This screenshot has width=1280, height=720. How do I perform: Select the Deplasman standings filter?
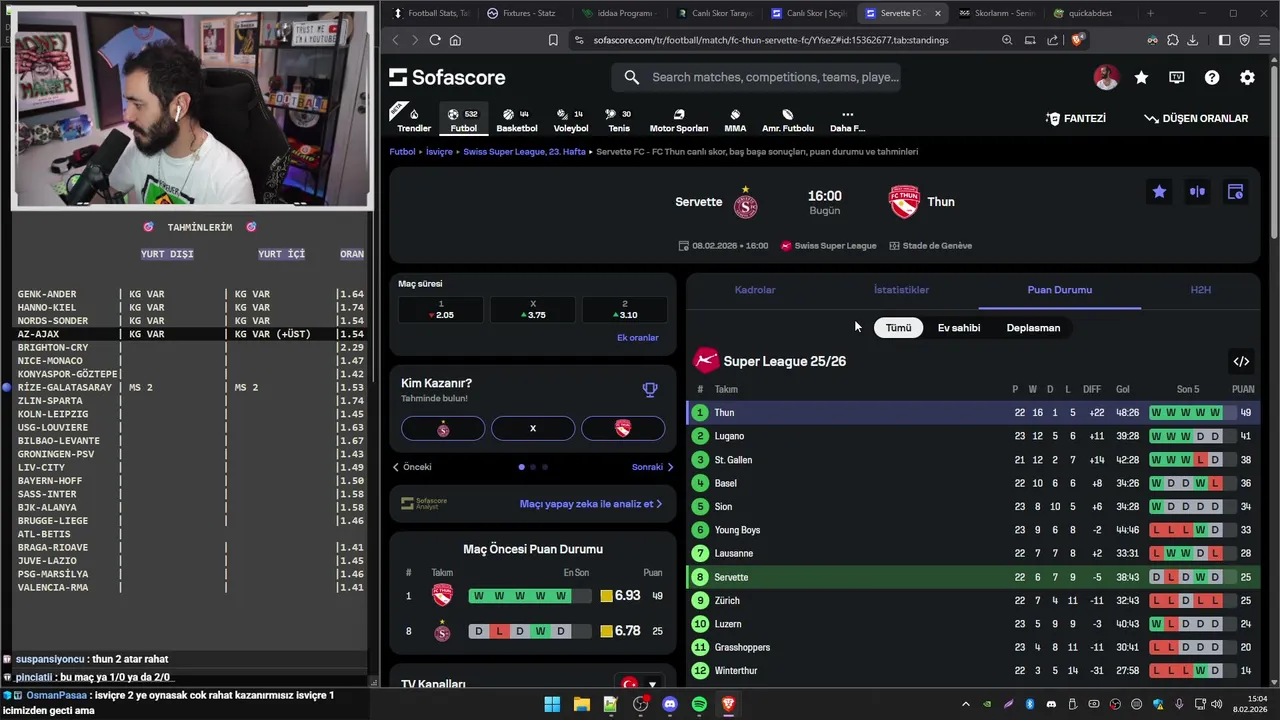coord(1033,328)
